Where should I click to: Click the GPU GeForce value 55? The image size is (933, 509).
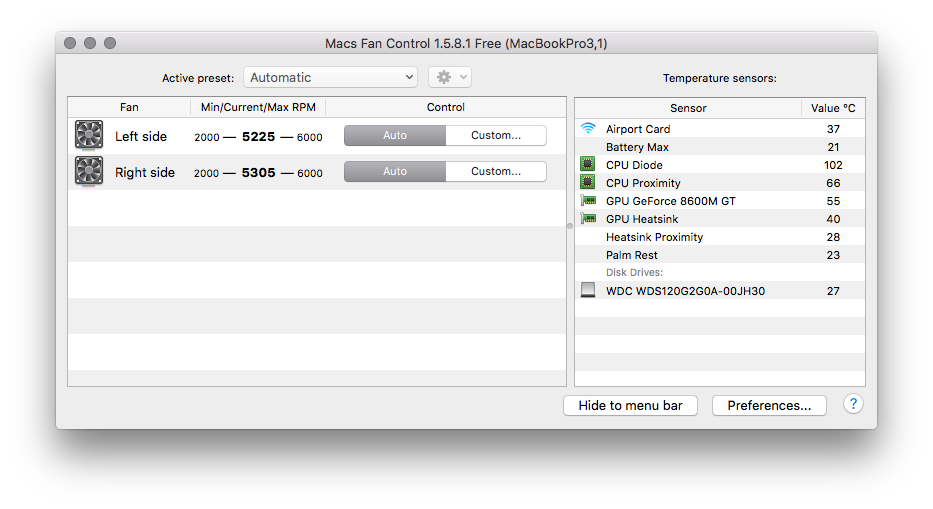coord(833,201)
